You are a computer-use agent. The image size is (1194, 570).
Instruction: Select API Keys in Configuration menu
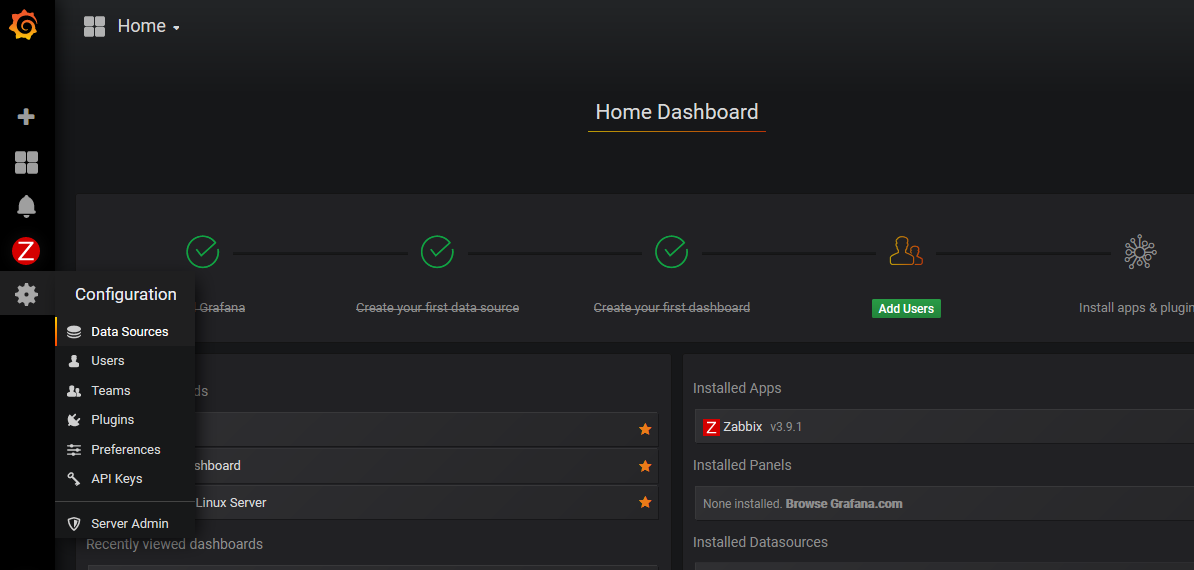pos(125,479)
